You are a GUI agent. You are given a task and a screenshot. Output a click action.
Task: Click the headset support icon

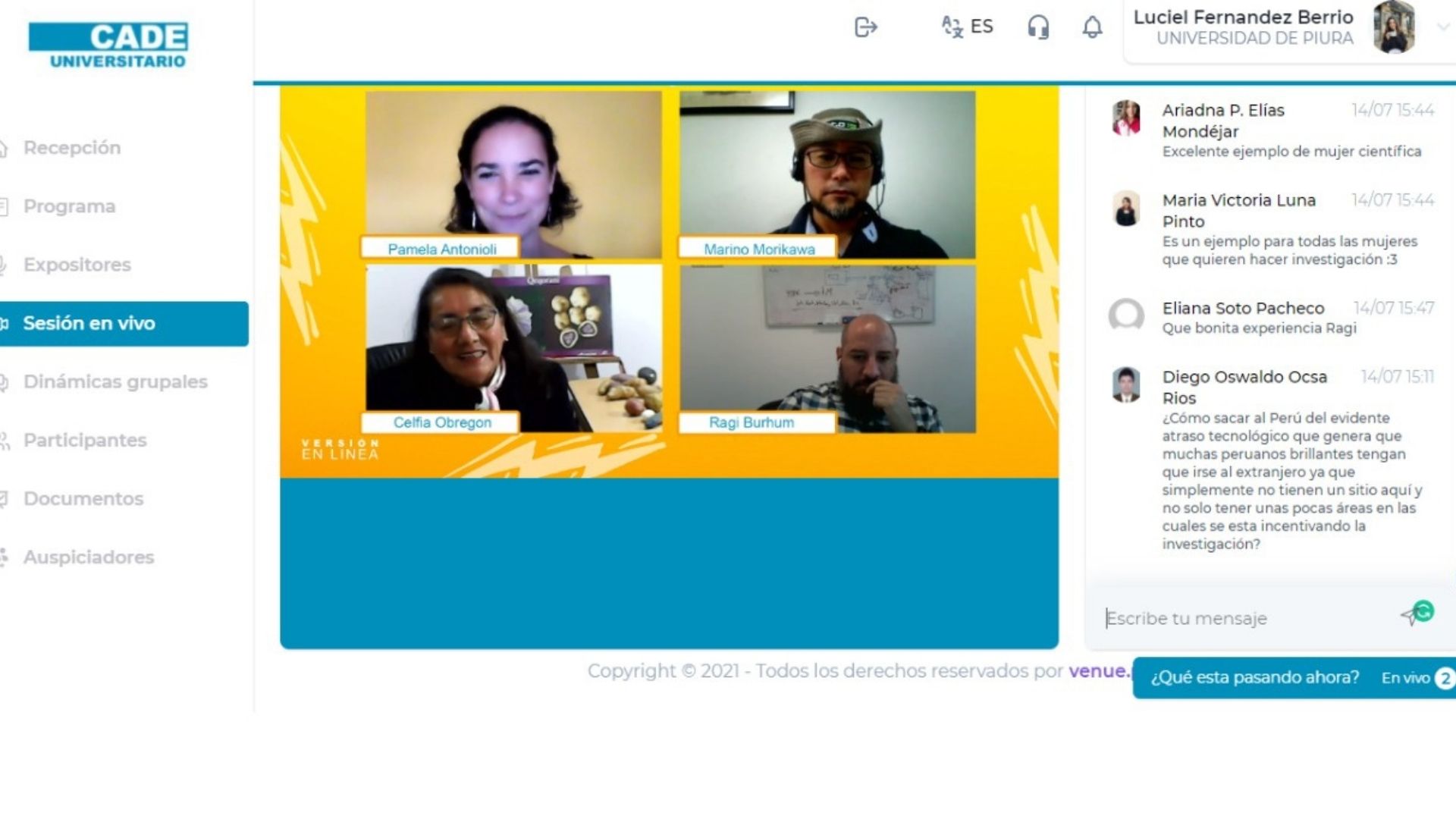tap(1038, 27)
